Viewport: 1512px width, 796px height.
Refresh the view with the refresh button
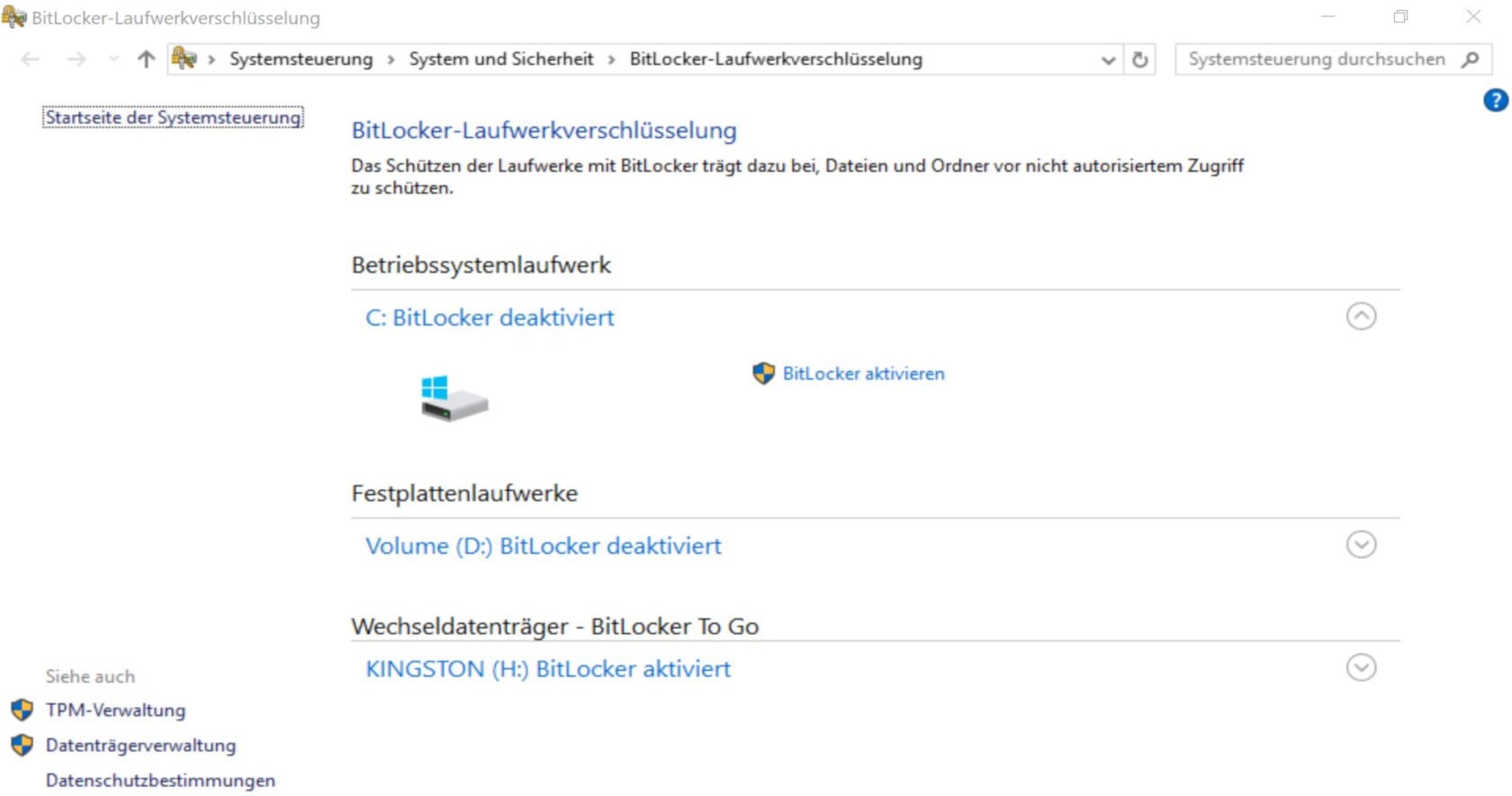1140,60
